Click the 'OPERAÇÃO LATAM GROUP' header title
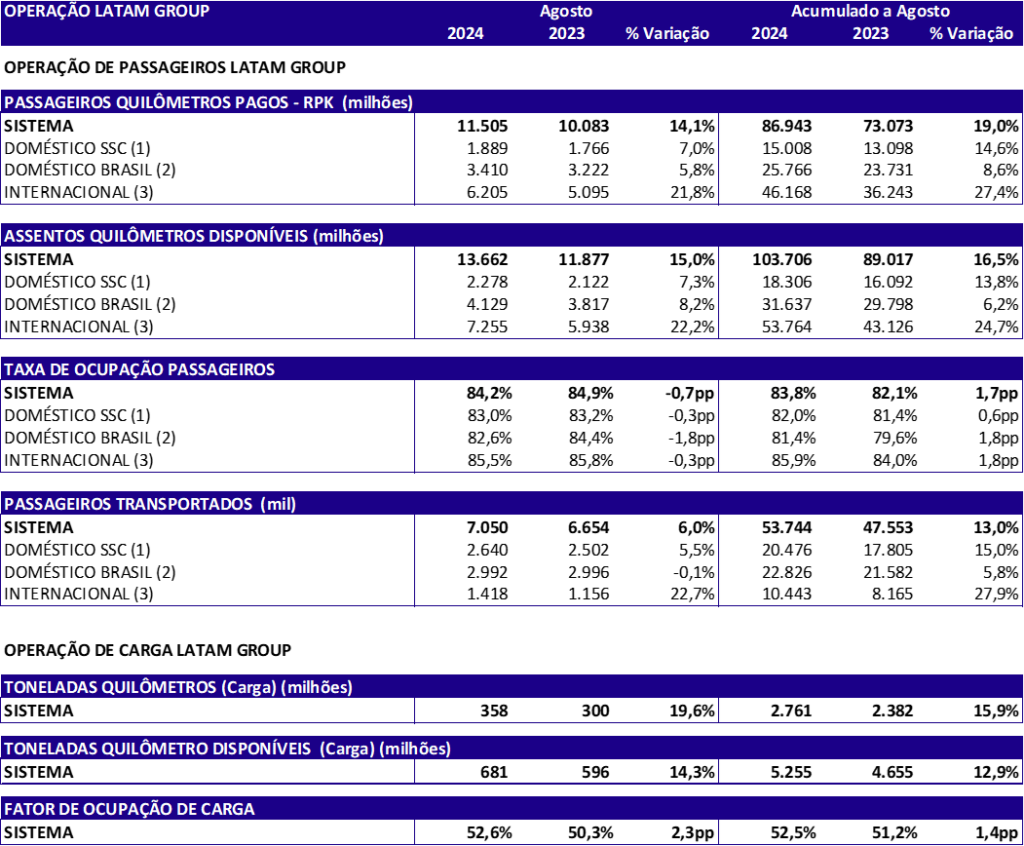Image resolution: width=1024 pixels, height=846 pixels. tap(107, 11)
